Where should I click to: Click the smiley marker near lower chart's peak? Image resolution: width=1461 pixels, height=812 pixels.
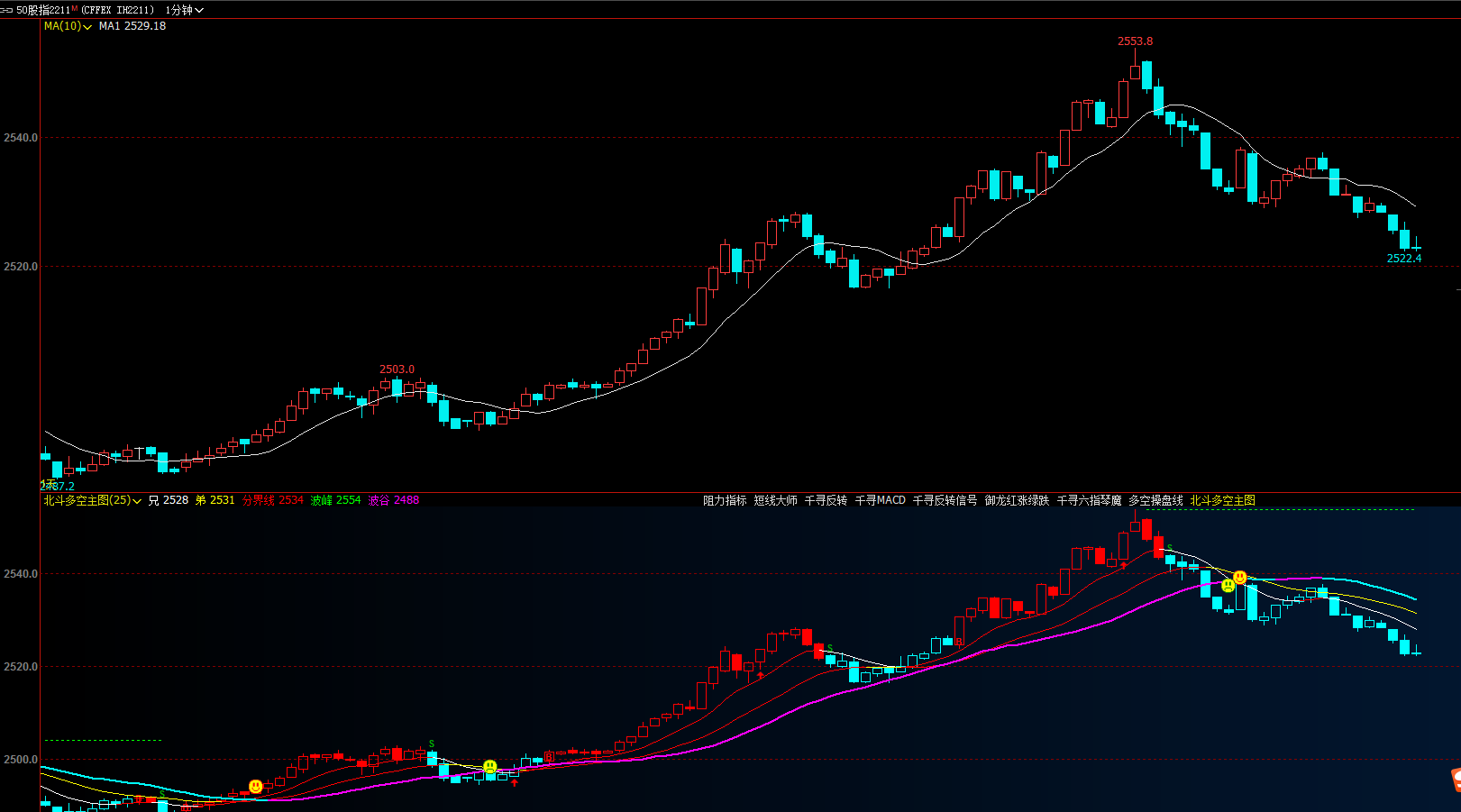pyautogui.click(x=1240, y=578)
